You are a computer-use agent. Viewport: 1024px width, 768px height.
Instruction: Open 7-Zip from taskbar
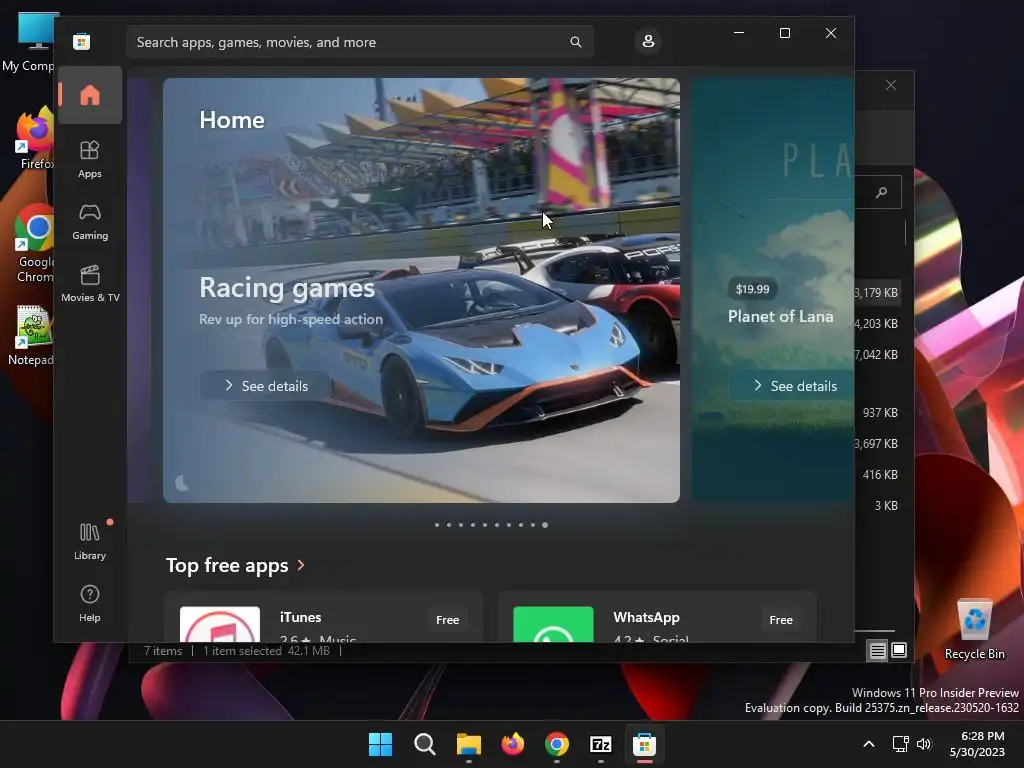pos(601,744)
